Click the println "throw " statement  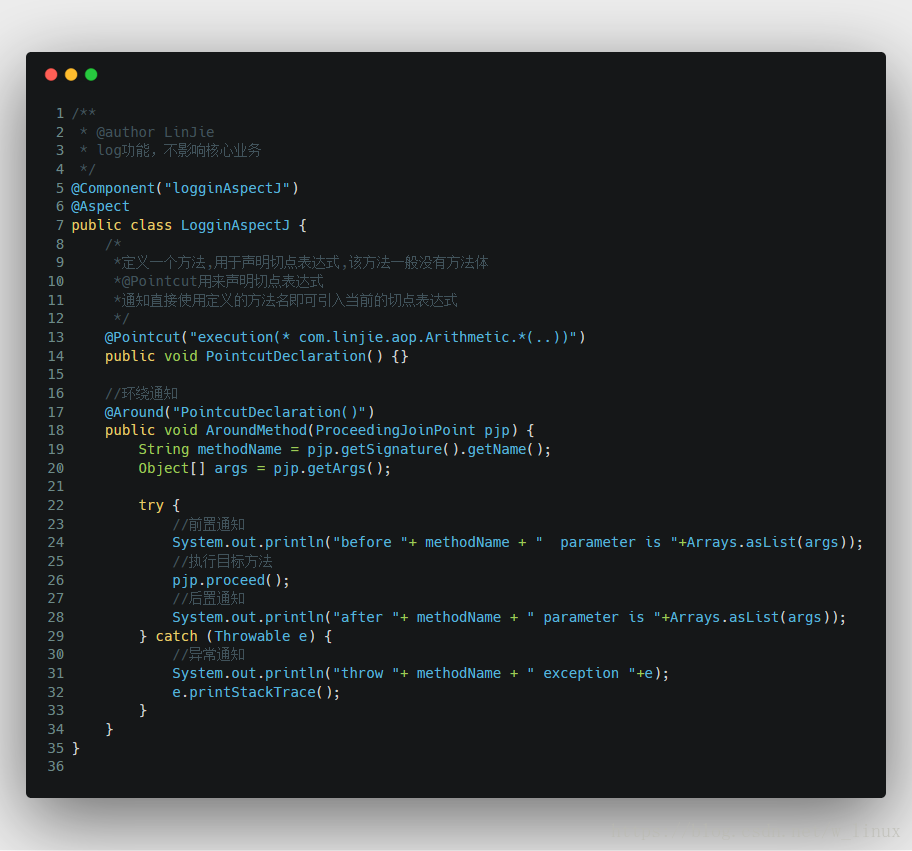[421, 674]
